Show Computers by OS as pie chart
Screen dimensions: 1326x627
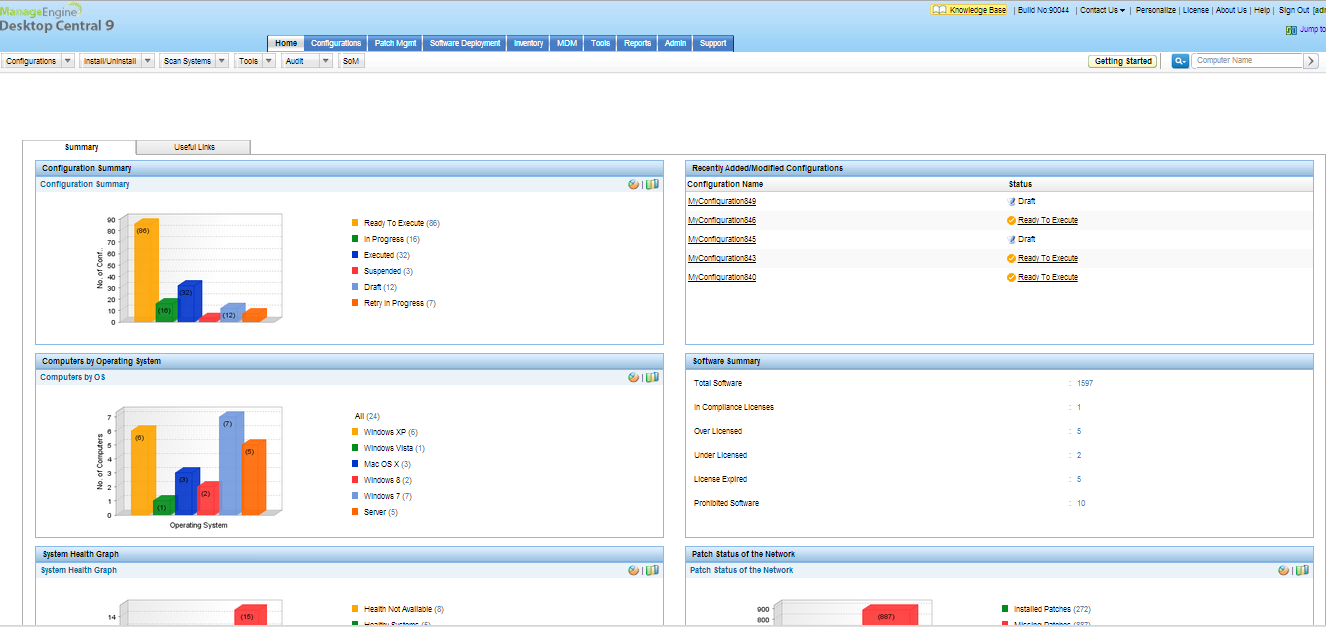[x=633, y=377]
